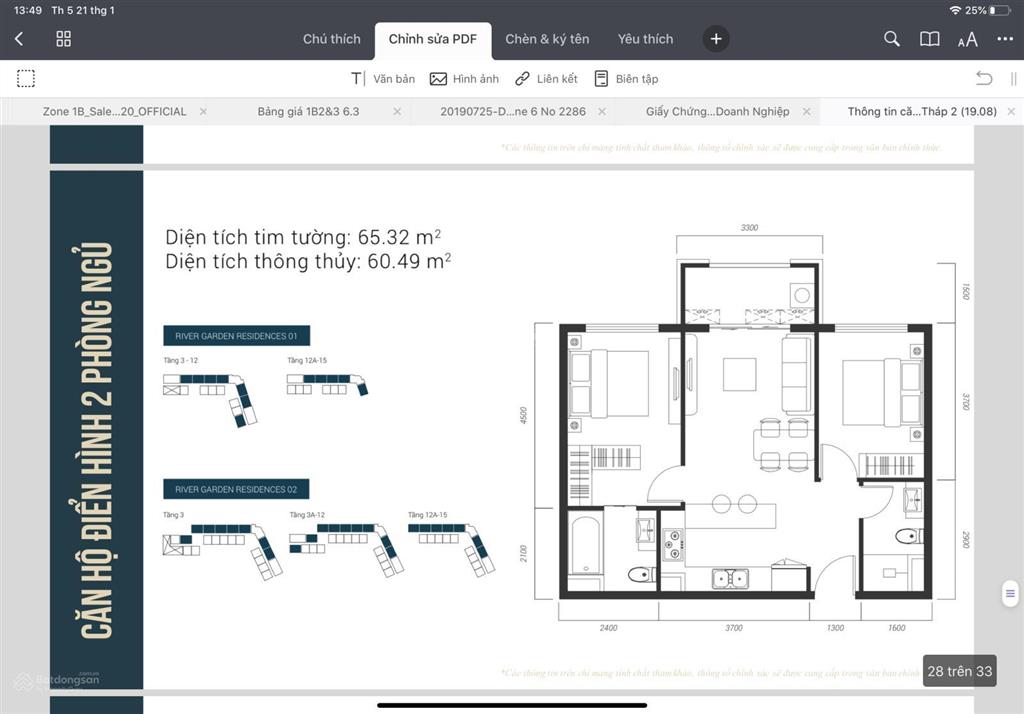Choose the Liên kết link tool

[546, 78]
